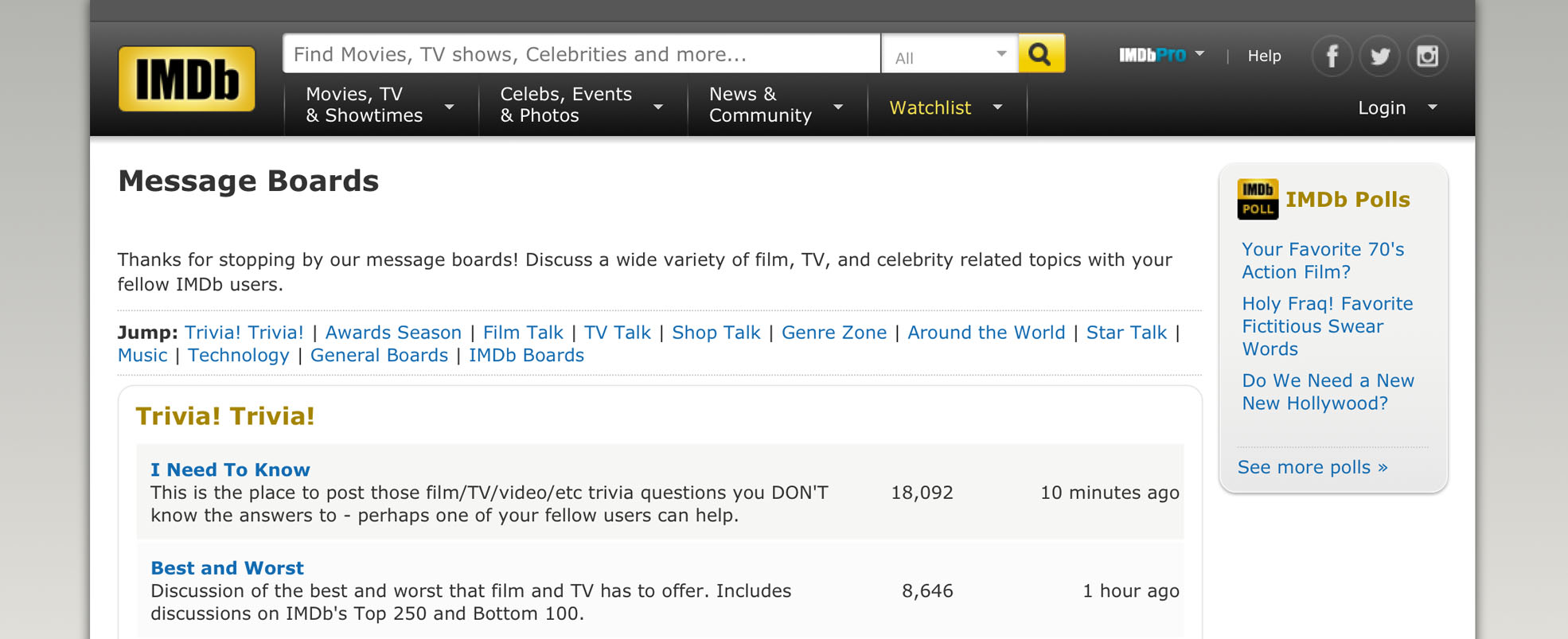Jump to Awards Season section

point(393,333)
